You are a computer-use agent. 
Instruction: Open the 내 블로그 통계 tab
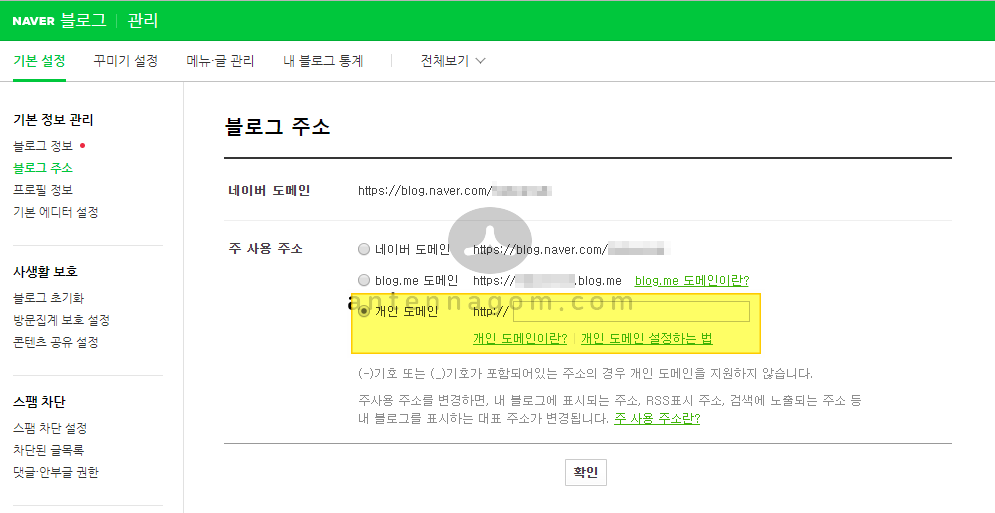[x=323, y=61]
